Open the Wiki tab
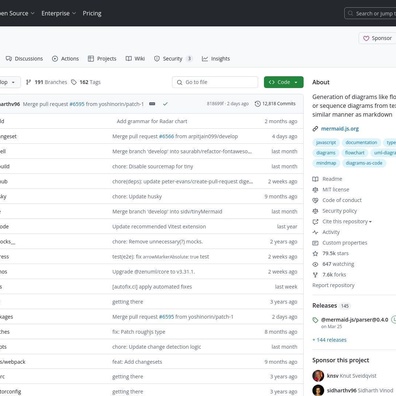The height and width of the screenshot is (396, 396). pos(135,59)
